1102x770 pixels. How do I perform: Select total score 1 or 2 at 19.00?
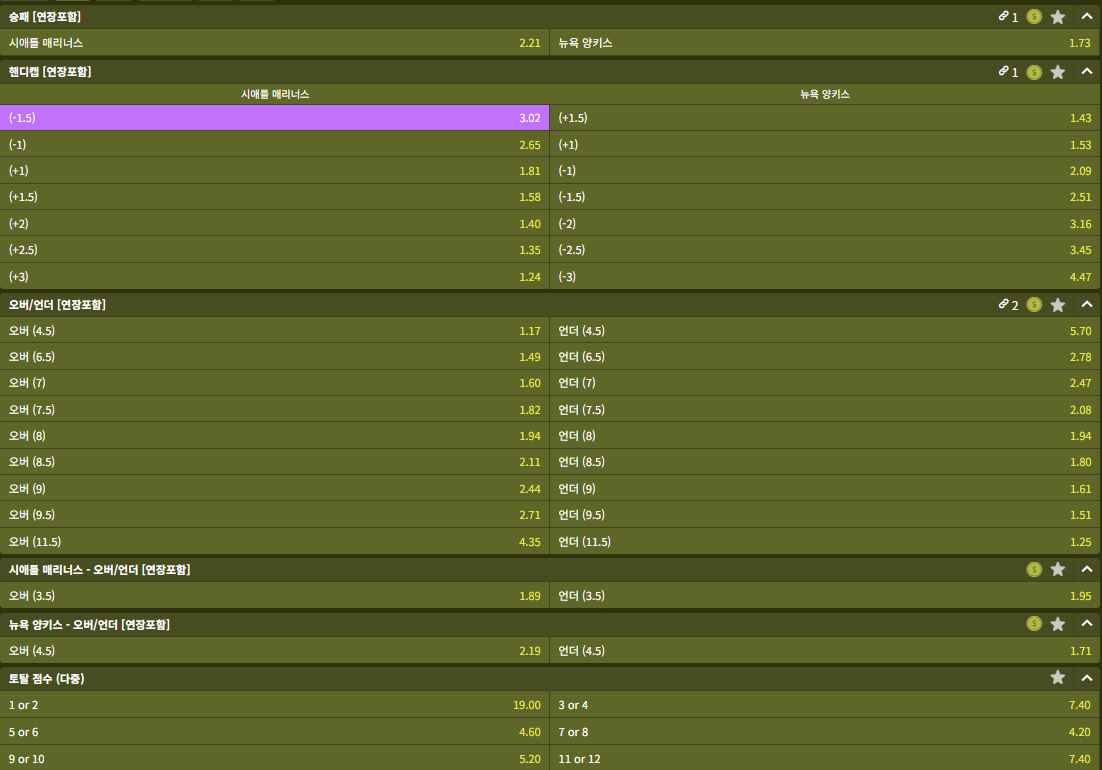[274, 705]
